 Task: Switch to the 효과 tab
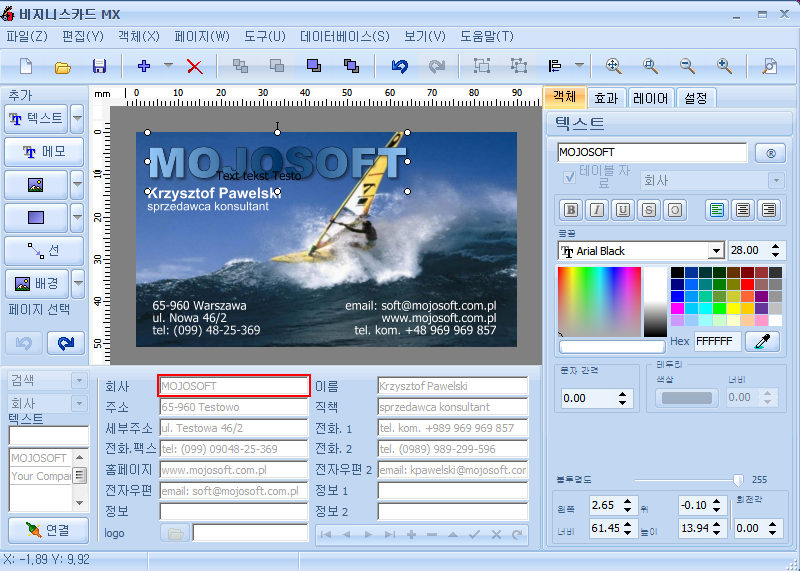[606, 97]
